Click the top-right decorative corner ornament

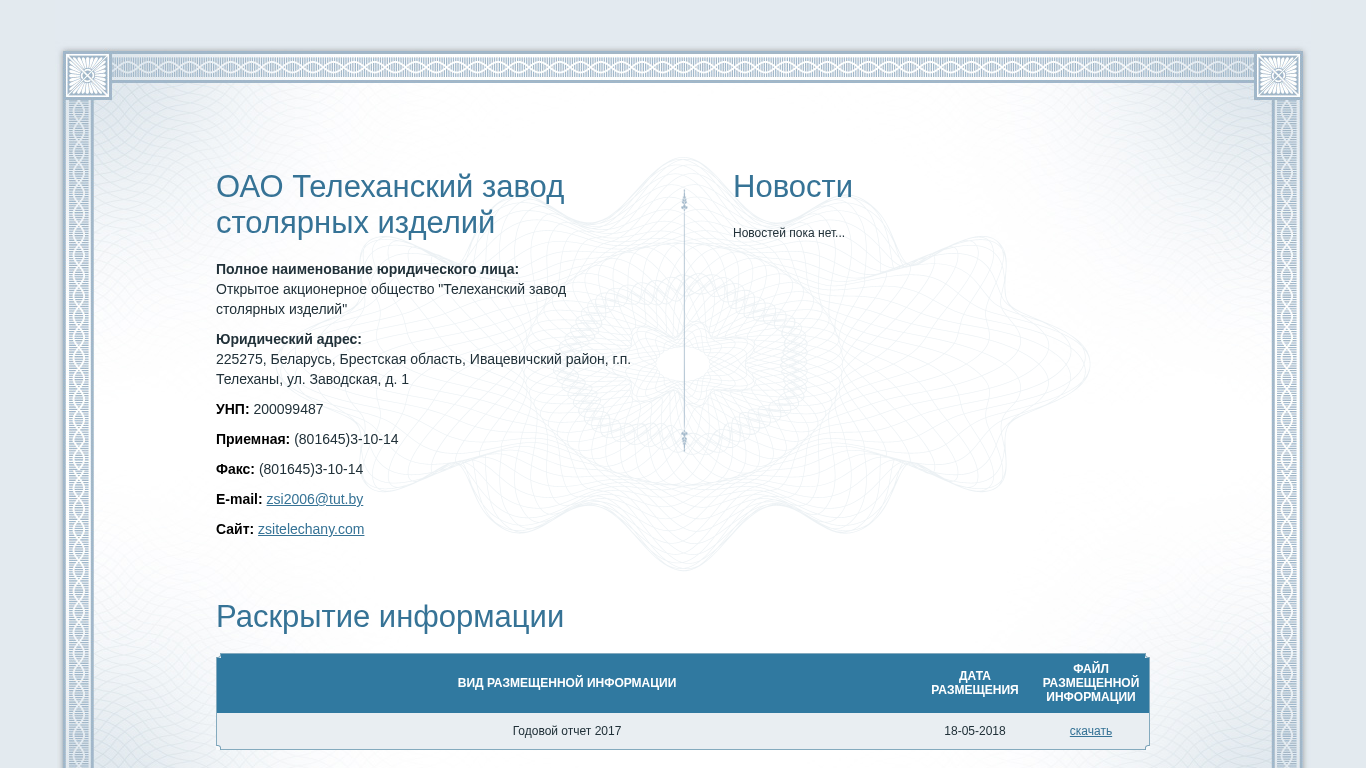tap(1278, 76)
